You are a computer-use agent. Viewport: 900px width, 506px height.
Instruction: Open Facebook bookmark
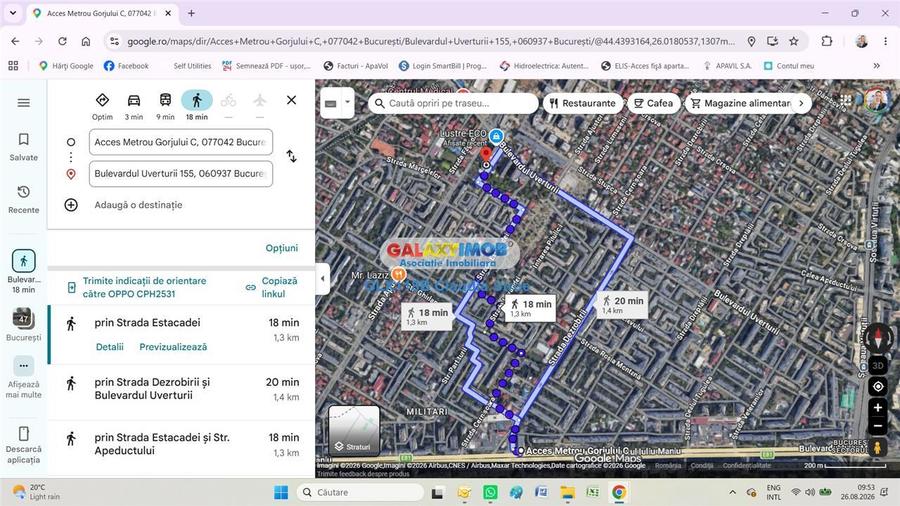(126, 66)
